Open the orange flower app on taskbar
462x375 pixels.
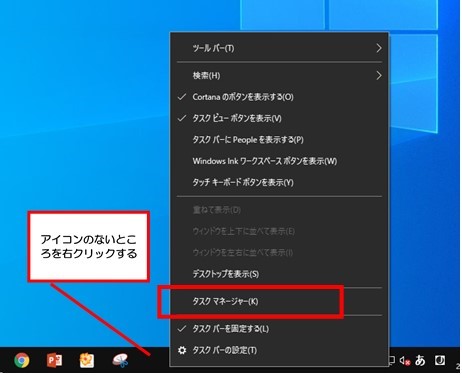point(87,360)
